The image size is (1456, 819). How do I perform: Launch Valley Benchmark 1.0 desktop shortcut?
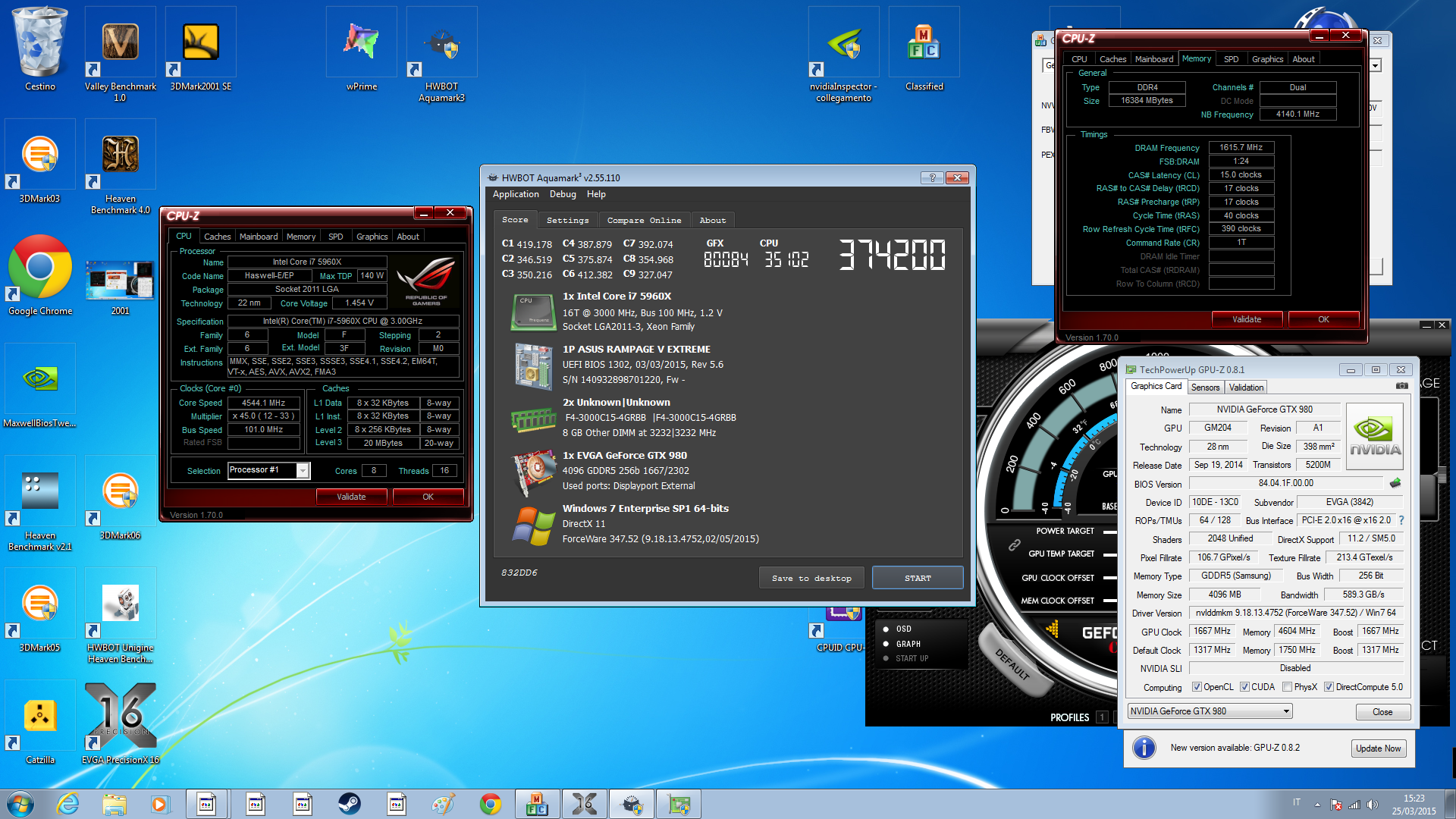(120, 55)
